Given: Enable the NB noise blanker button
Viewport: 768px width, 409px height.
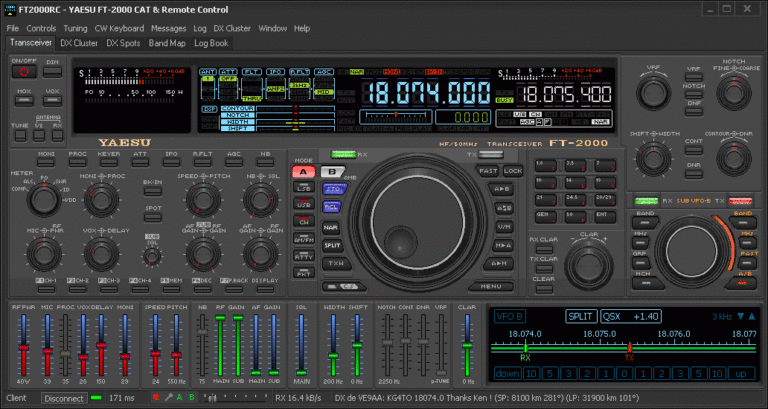Looking at the screenshot, I should pos(265,162).
